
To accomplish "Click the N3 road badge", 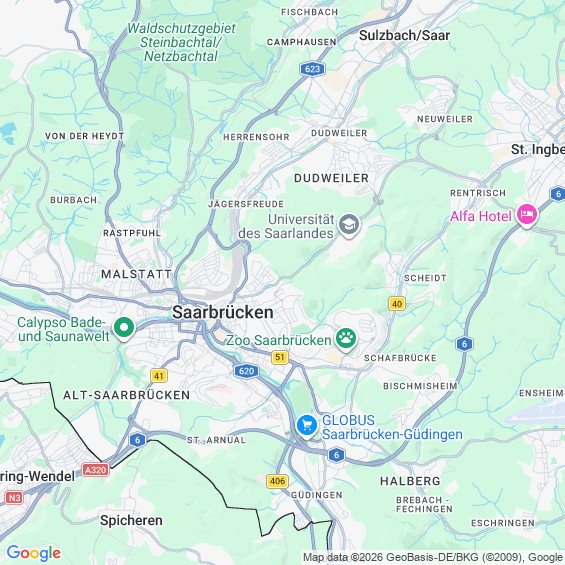I will click(x=14, y=498).
